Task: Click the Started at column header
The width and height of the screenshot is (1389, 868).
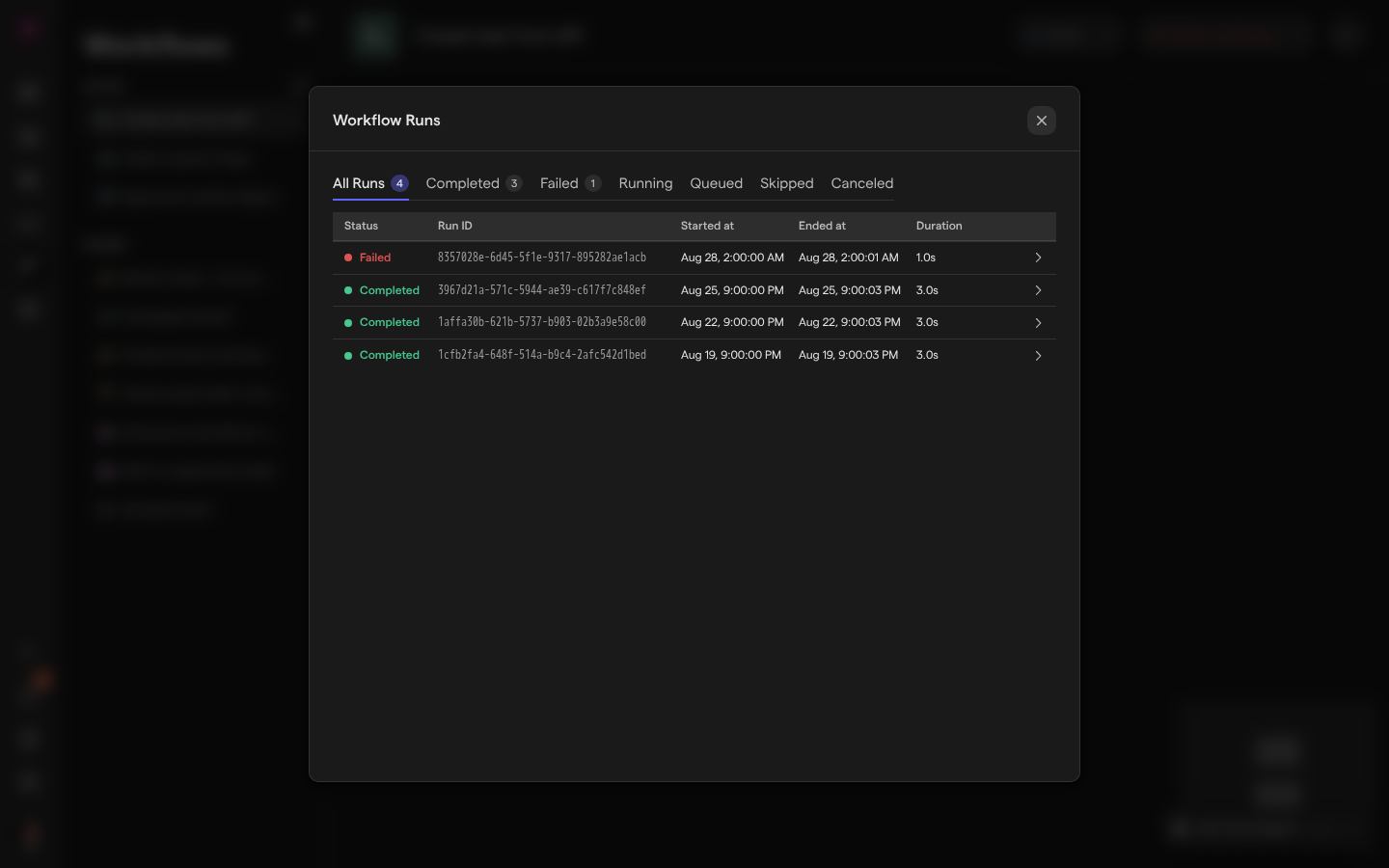Action: pyautogui.click(x=707, y=226)
